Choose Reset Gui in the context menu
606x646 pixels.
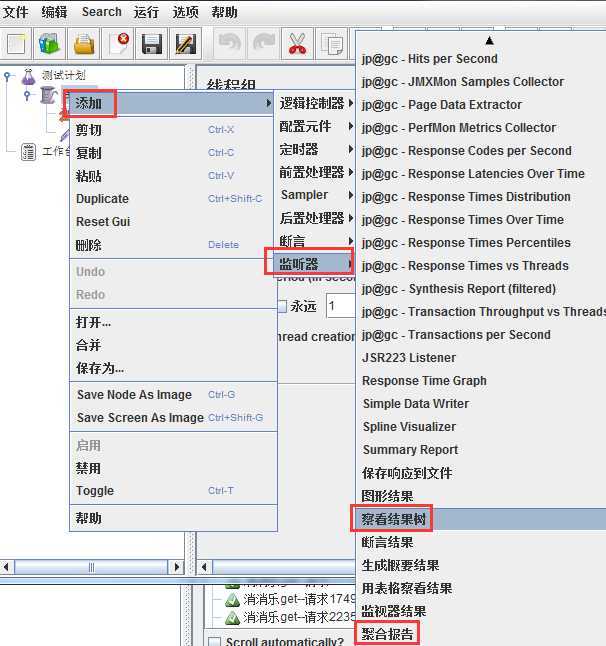pyautogui.click(x=172, y=222)
